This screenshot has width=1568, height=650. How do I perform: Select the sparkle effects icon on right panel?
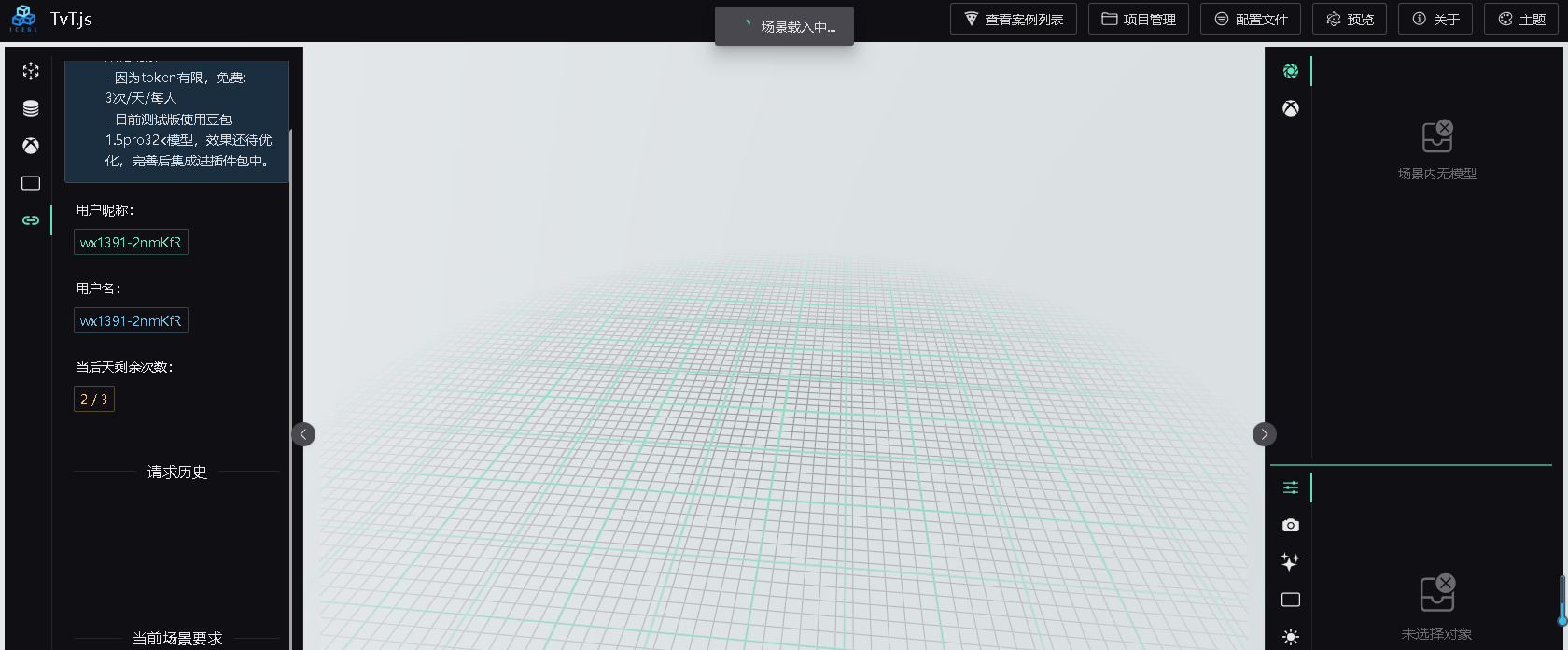[x=1291, y=562]
